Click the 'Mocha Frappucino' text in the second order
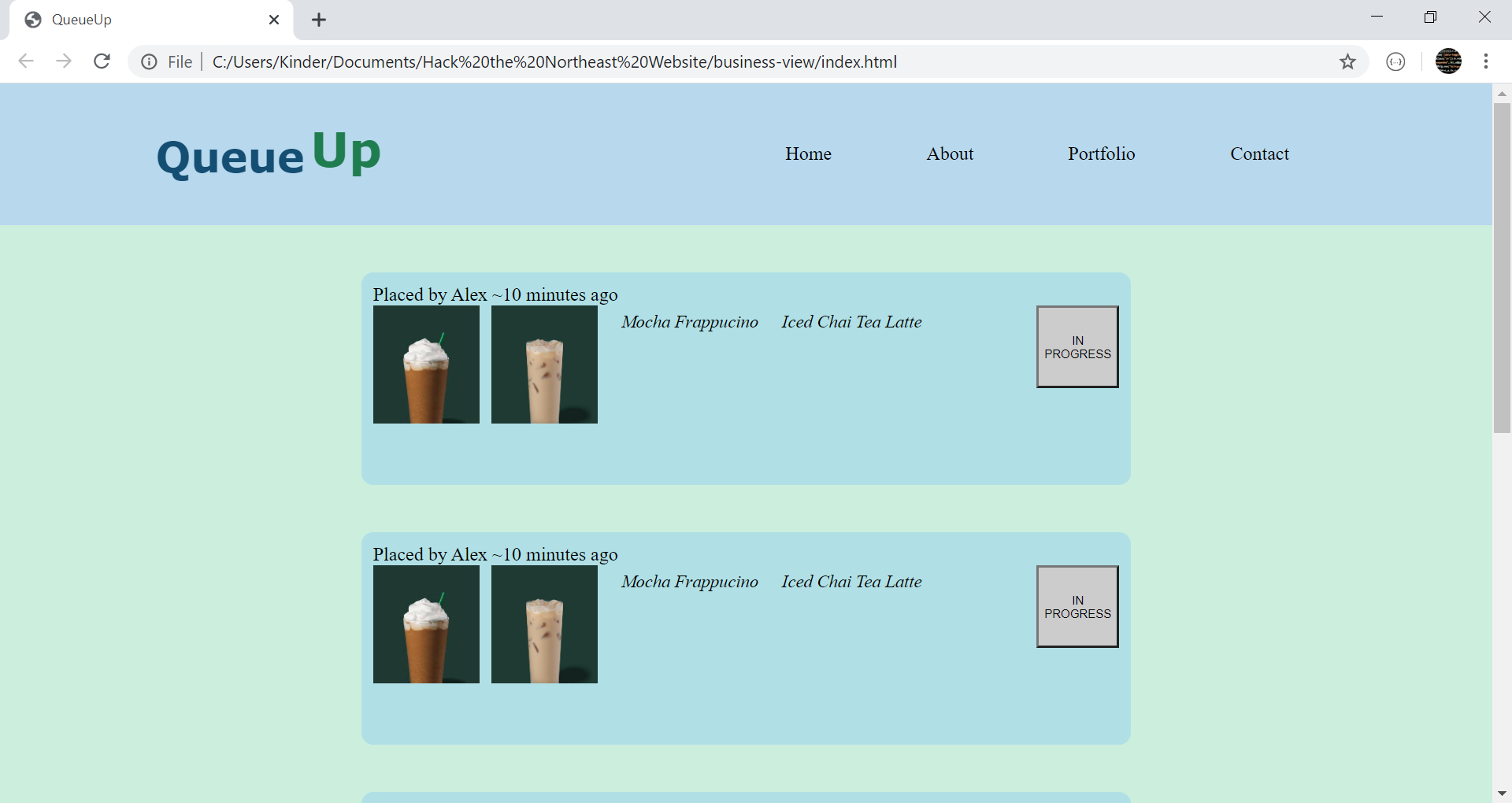Screen dimensions: 1512x803 (x=689, y=582)
